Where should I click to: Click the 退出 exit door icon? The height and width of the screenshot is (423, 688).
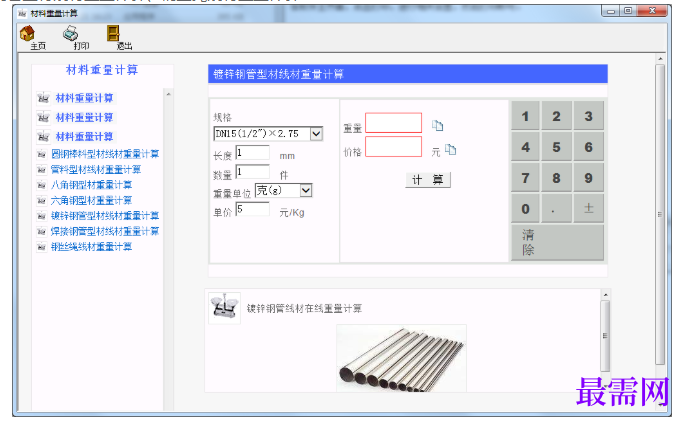113,33
